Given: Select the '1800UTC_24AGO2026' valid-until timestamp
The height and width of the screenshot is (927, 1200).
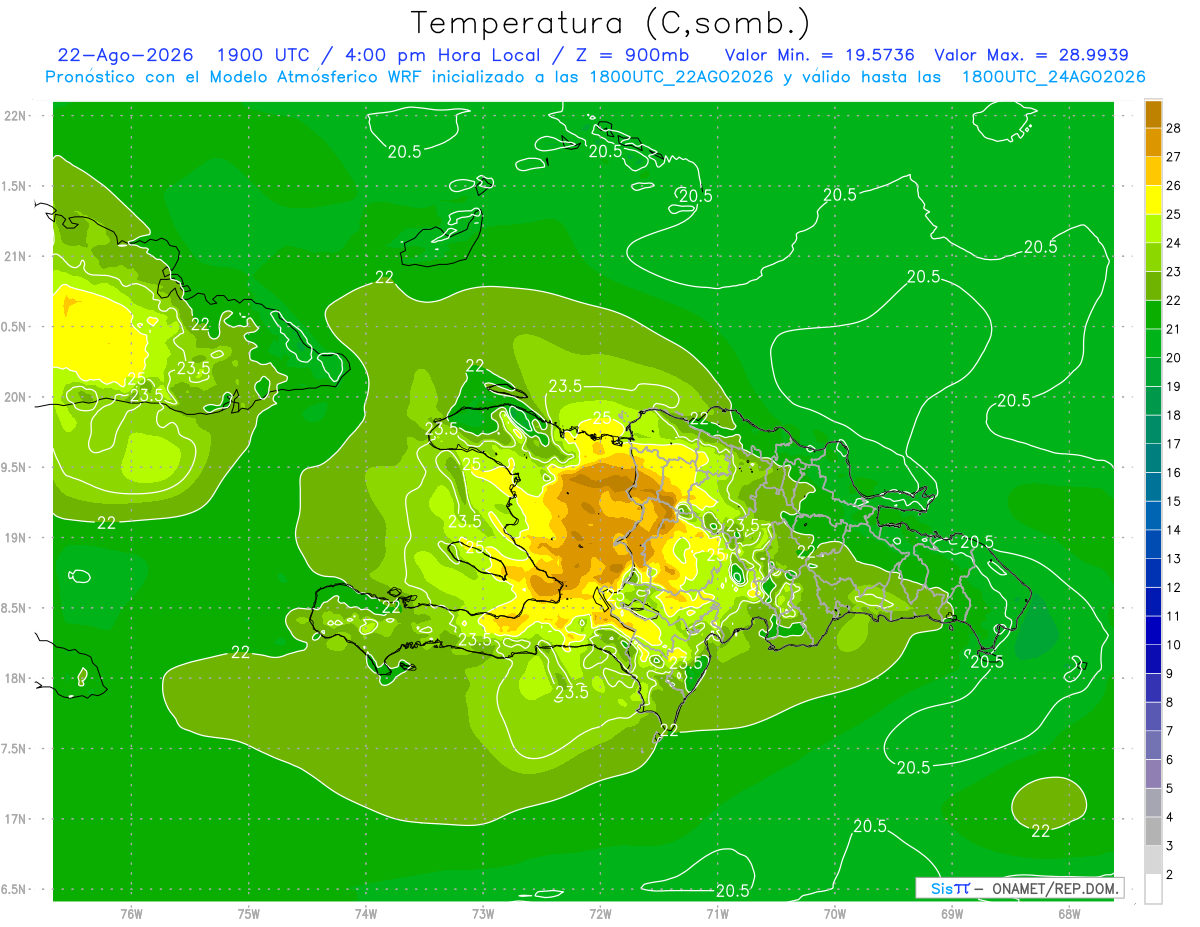Looking at the screenshot, I should click(1053, 77).
